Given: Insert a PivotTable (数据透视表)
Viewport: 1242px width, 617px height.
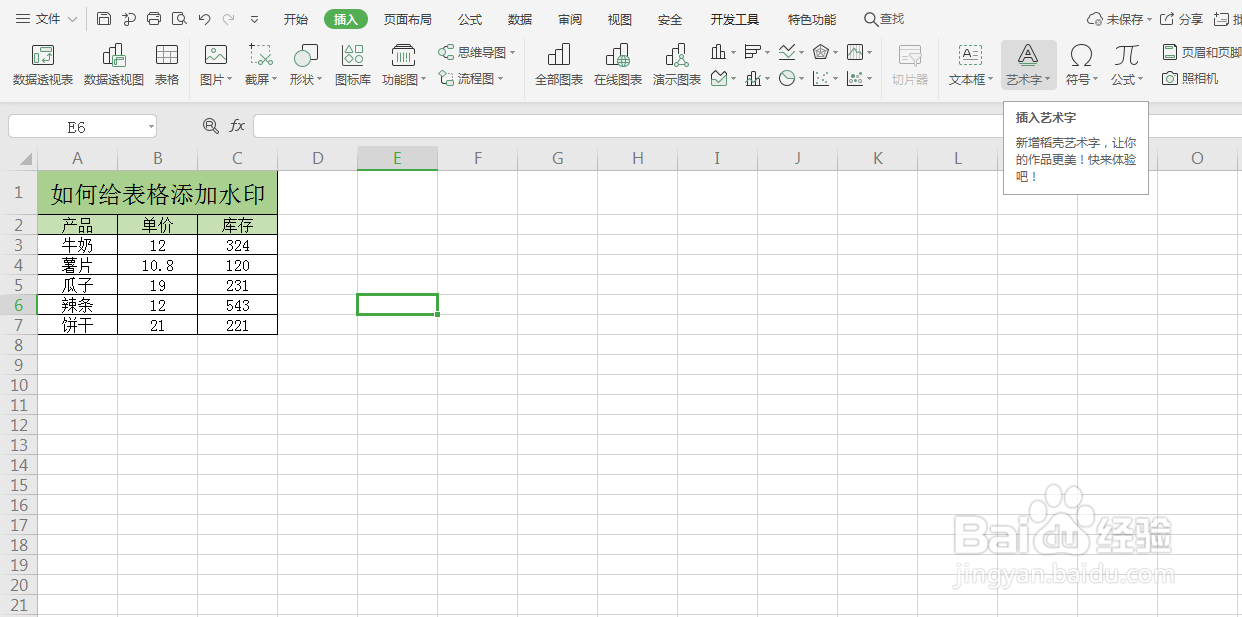Looking at the screenshot, I should (x=43, y=65).
